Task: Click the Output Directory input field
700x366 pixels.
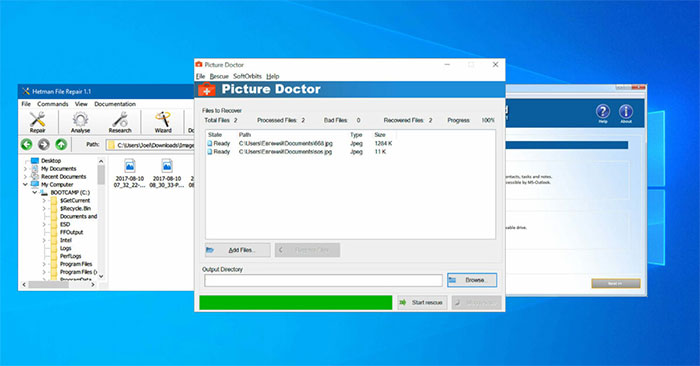Action: tap(323, 280)
